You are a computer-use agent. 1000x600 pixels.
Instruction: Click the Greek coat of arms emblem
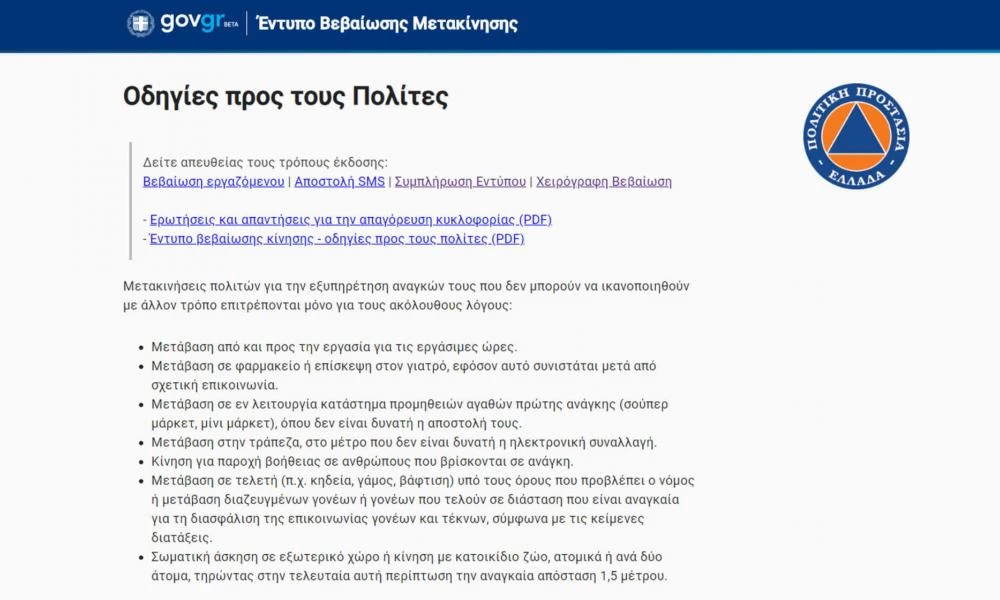coord(140,24)
